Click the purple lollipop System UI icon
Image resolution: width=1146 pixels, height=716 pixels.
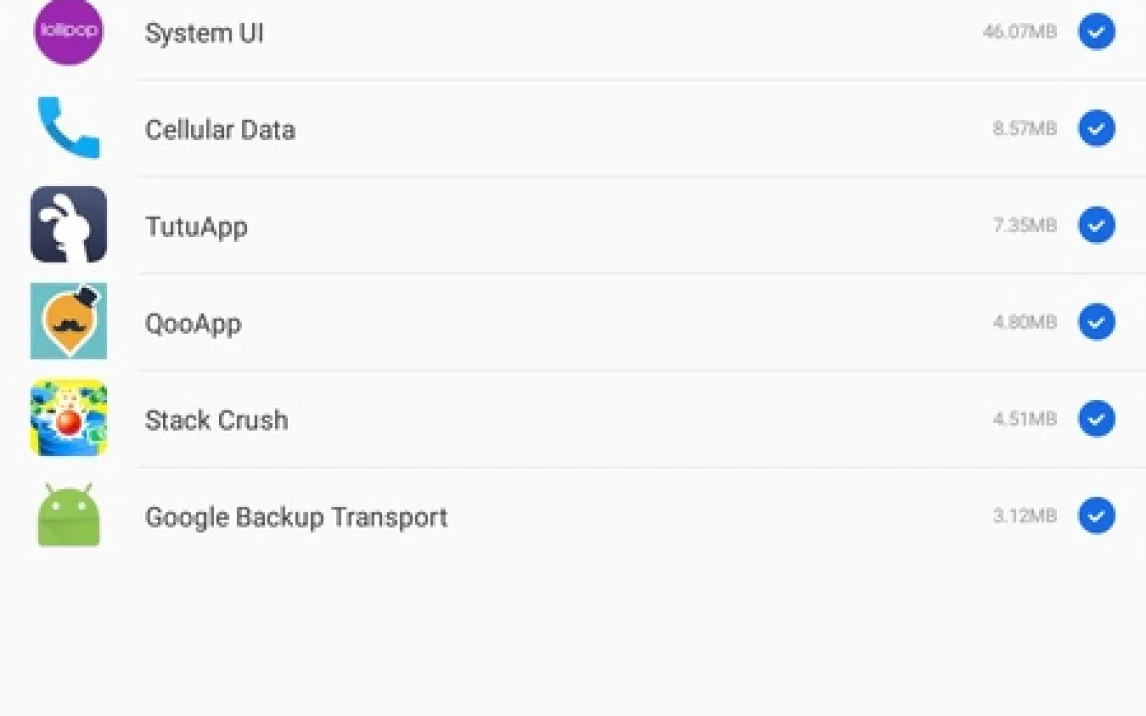tap(68, 31)
